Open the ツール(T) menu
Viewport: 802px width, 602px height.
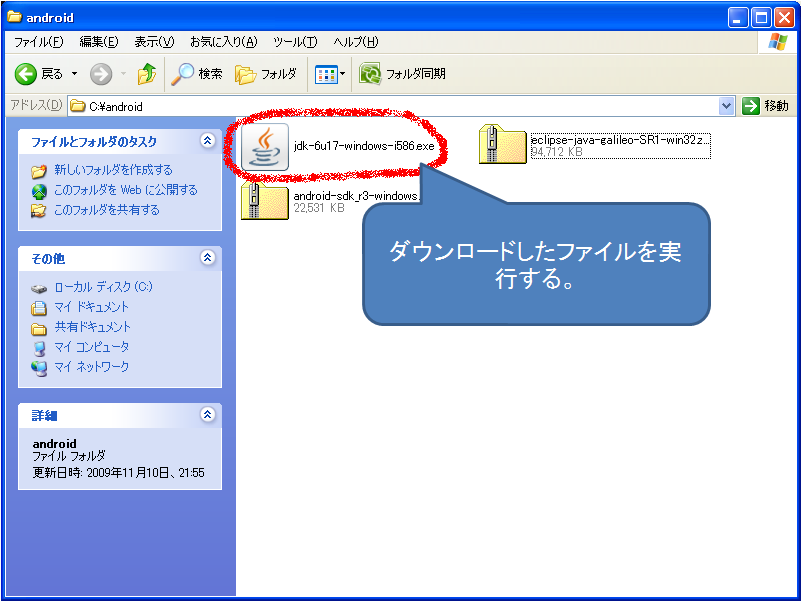pos(295,42)
